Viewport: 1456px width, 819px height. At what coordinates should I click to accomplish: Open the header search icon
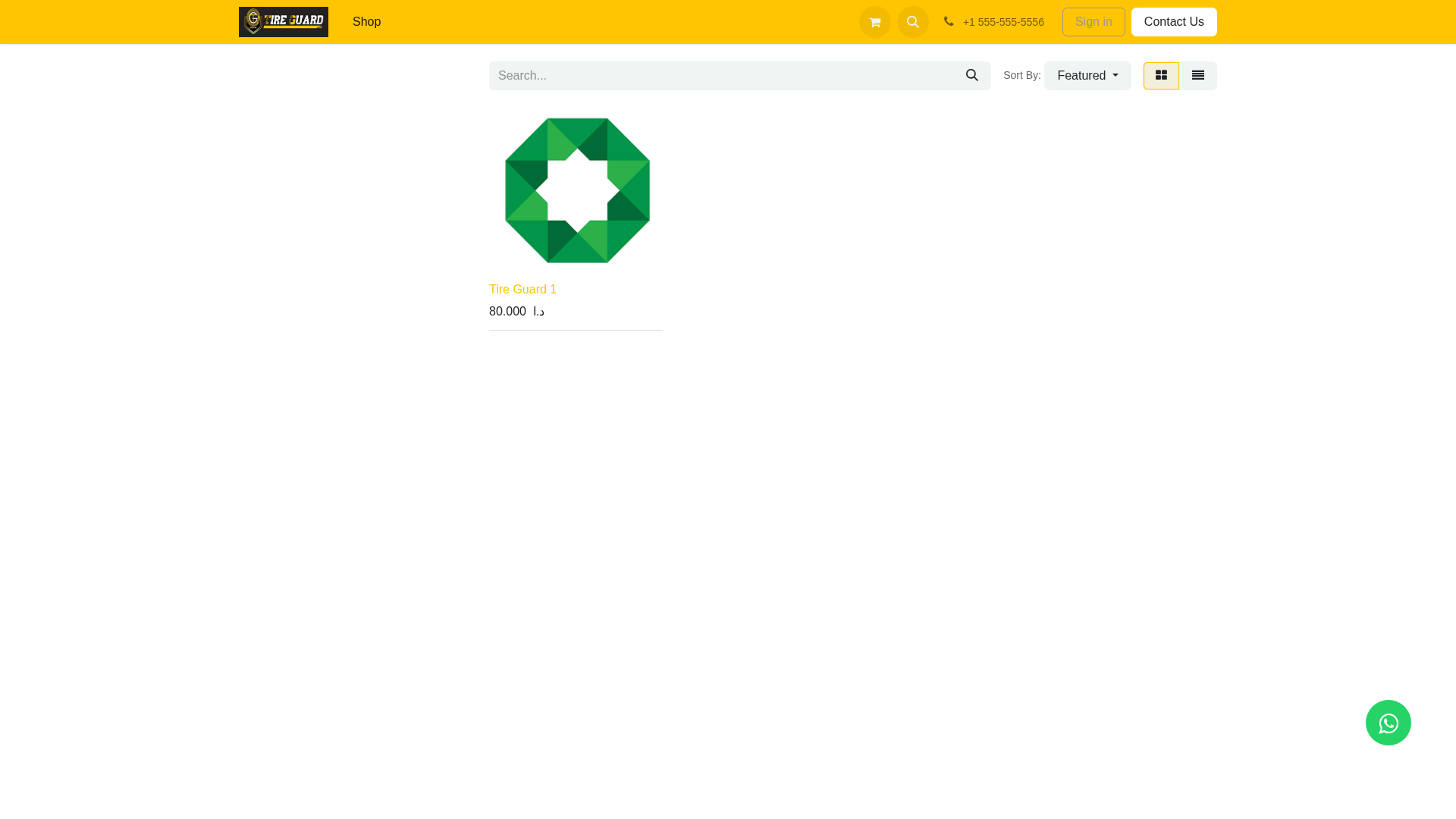912,22
